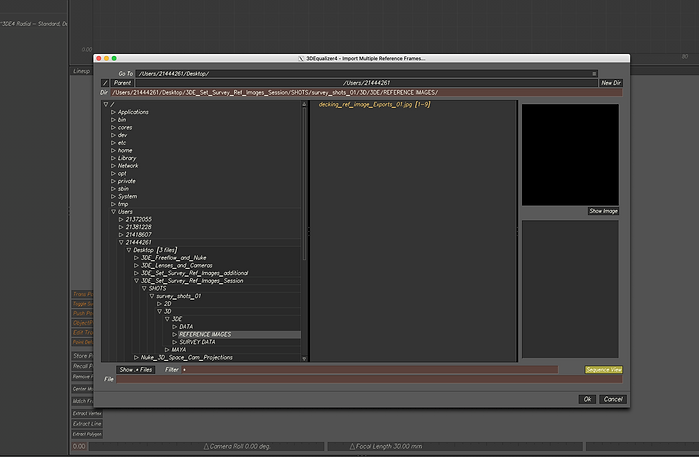Click the Dir path field

366,92
